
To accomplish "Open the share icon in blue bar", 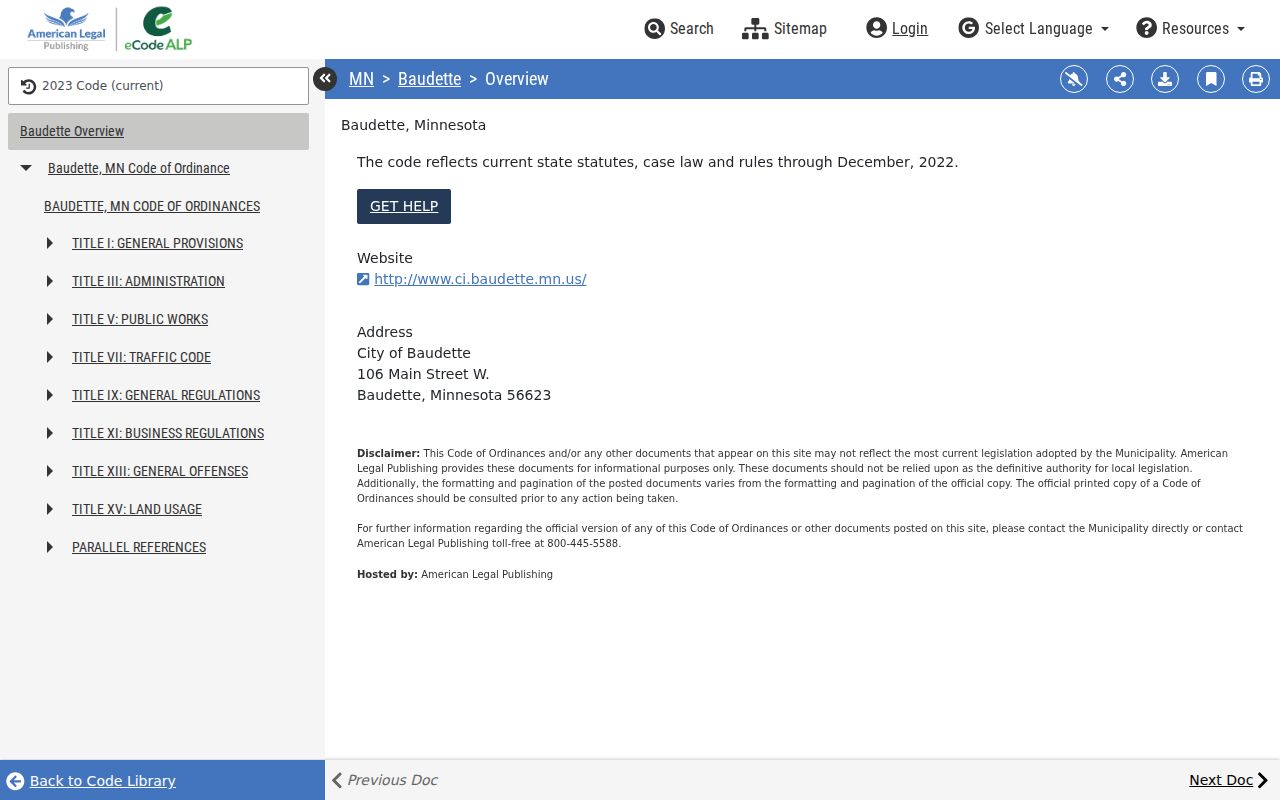I will pyautogui.click(x=1120, y=79).
